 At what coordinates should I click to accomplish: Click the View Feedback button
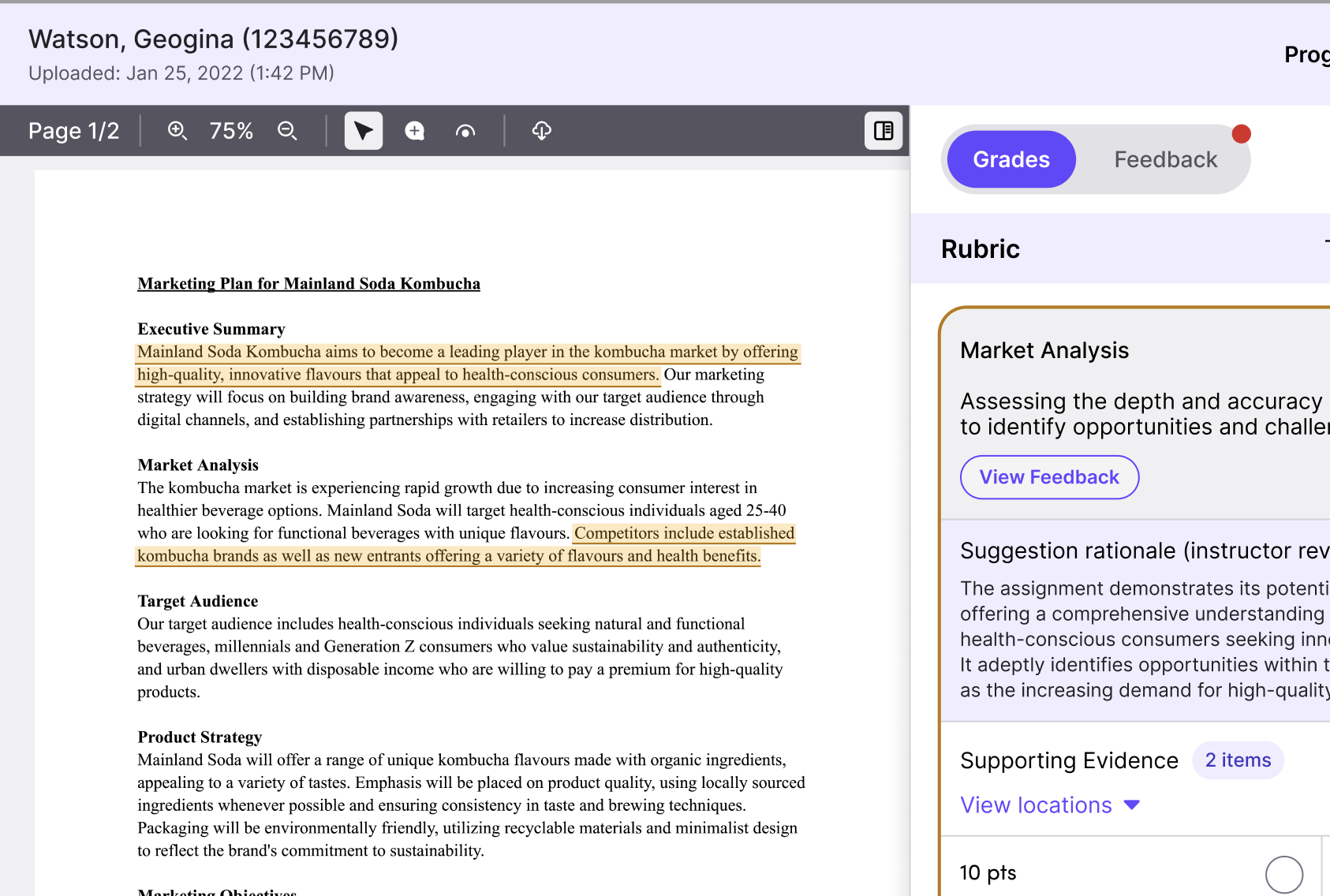pyautogui.click(x=1049, y=477)
